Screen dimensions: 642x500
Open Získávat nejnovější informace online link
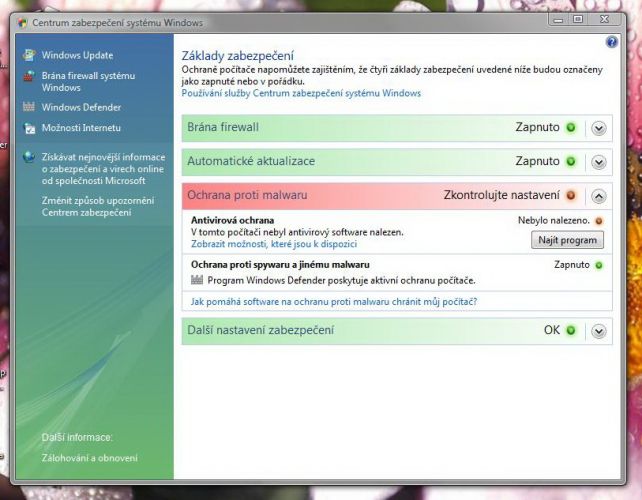click(x=103, y=169)
